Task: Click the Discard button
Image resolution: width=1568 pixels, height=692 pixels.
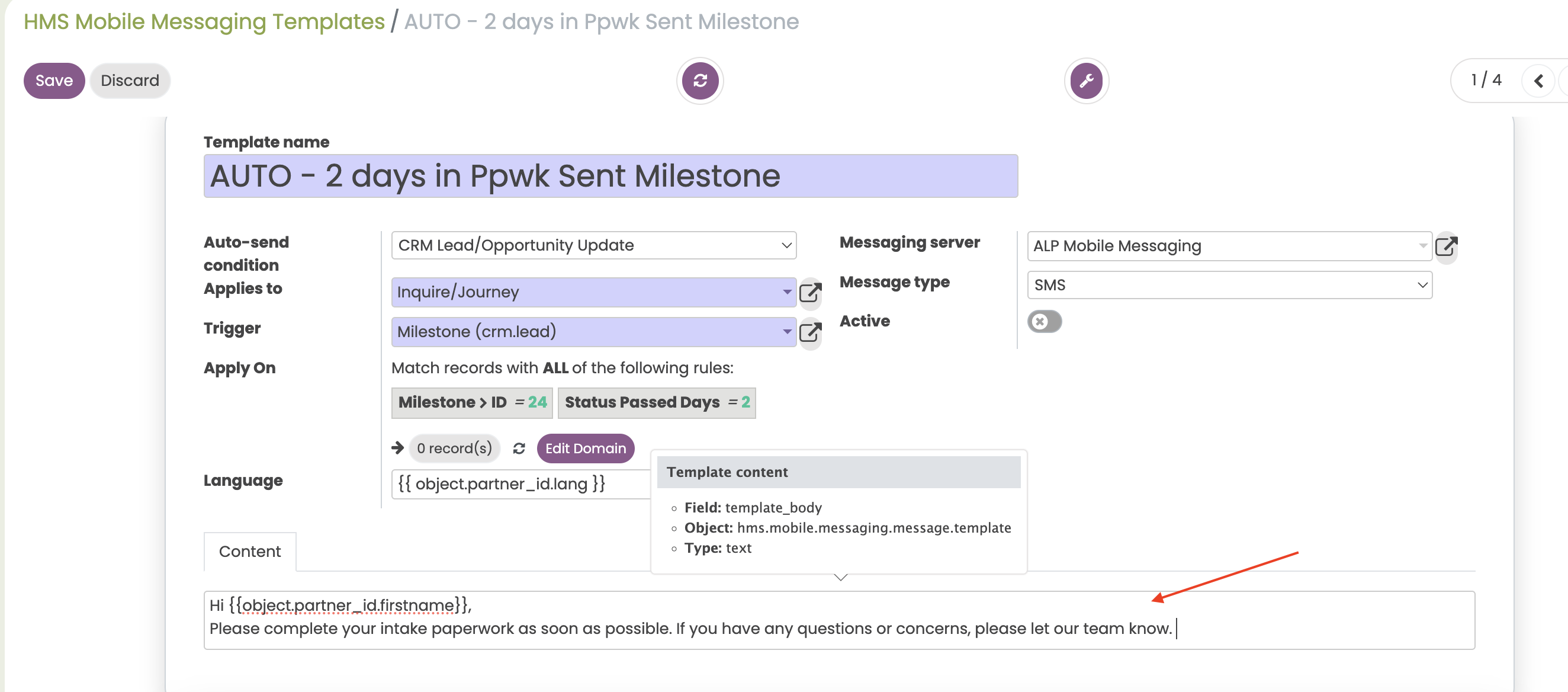Action: point(130,81)
